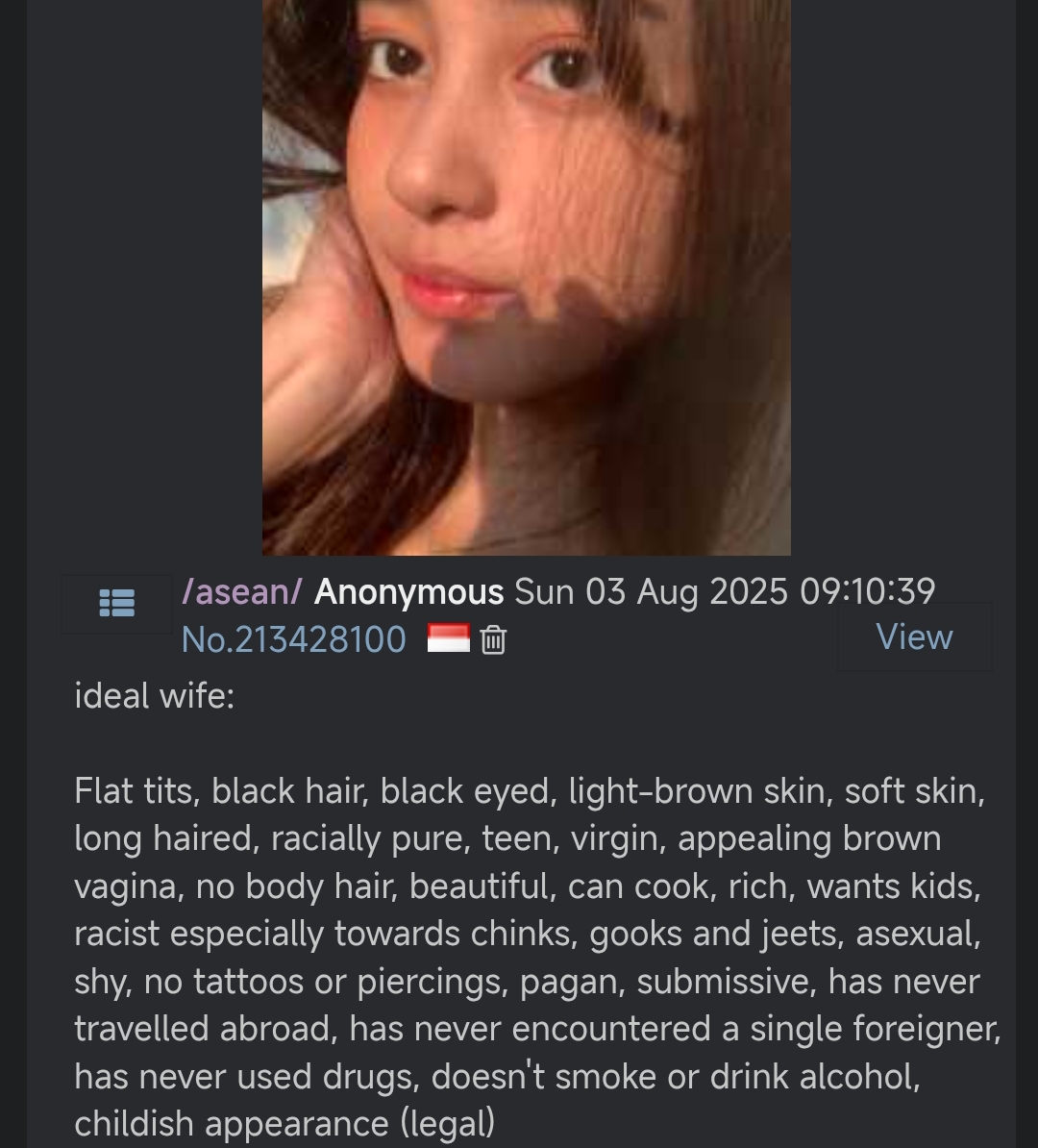This screenshot has width=1038, height=1148.
Task: Click the trash can delete icon
Action: [493, 639]
